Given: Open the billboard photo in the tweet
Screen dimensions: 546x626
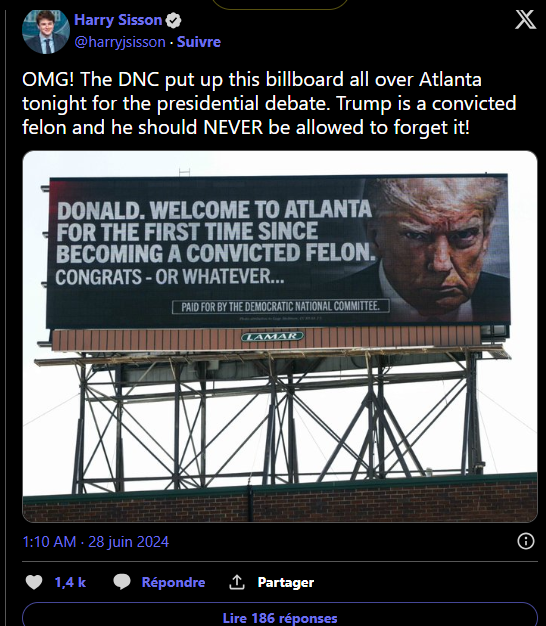Looking at the screenshot, I should point(280,337).
